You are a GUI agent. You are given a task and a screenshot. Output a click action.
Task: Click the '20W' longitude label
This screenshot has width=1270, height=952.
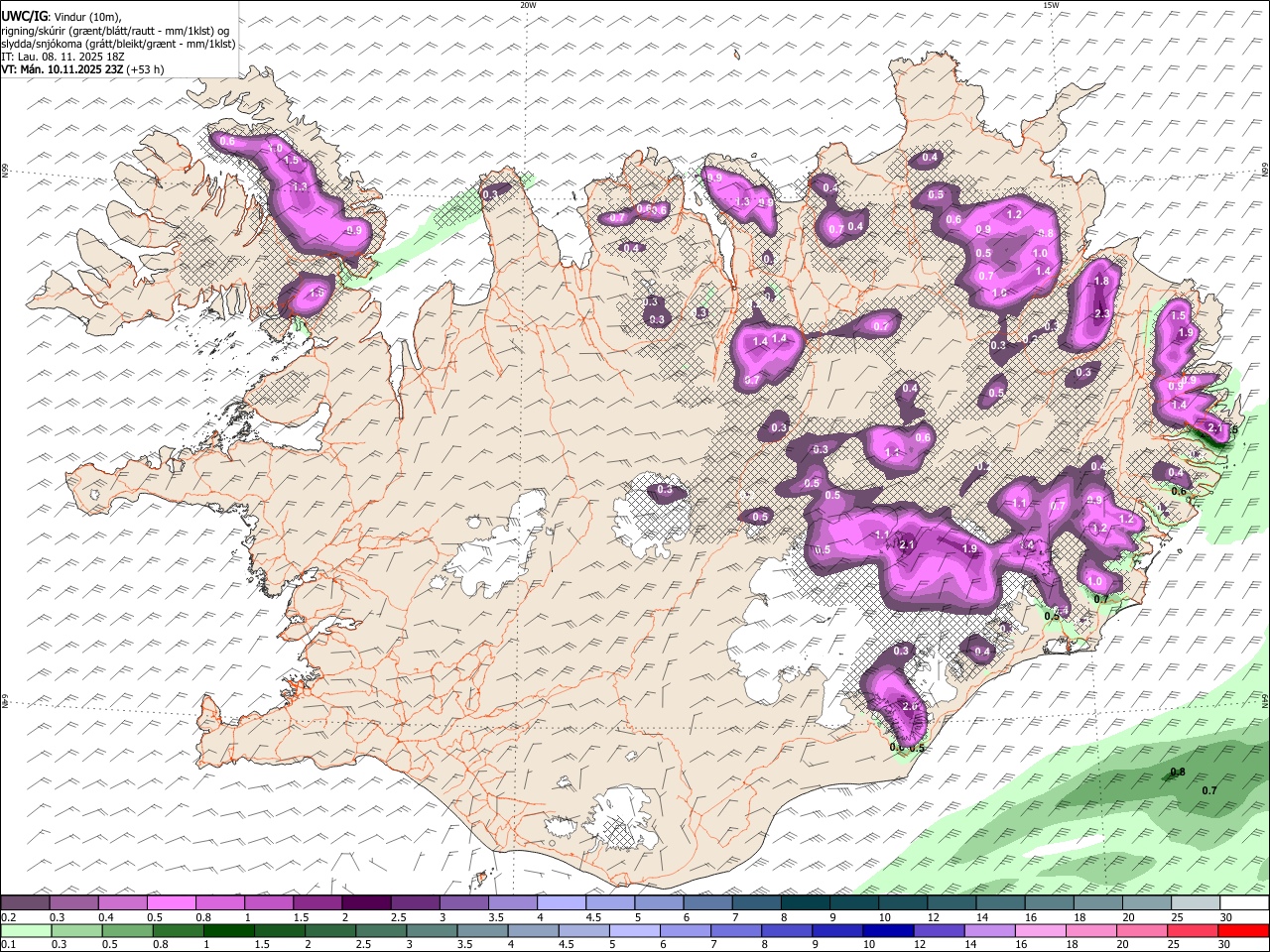tap(528, 5)
